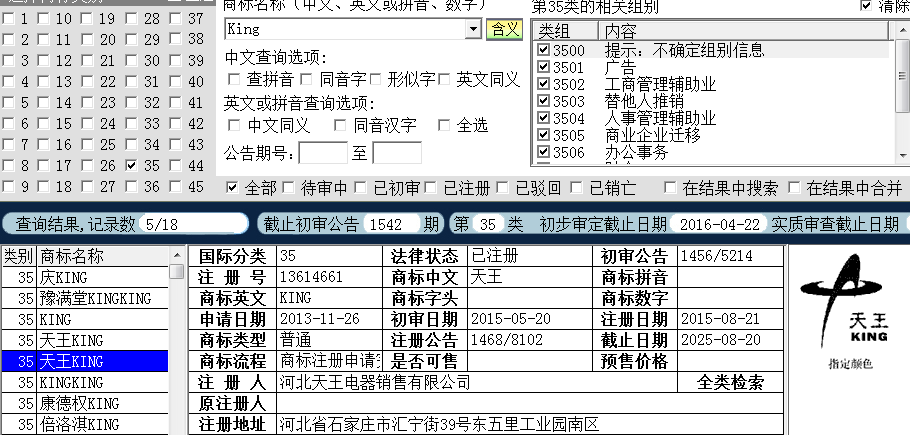Tick class 1 checkbox
The height and width of the screenshot is (435, 910).
click(x=8, y=19)
